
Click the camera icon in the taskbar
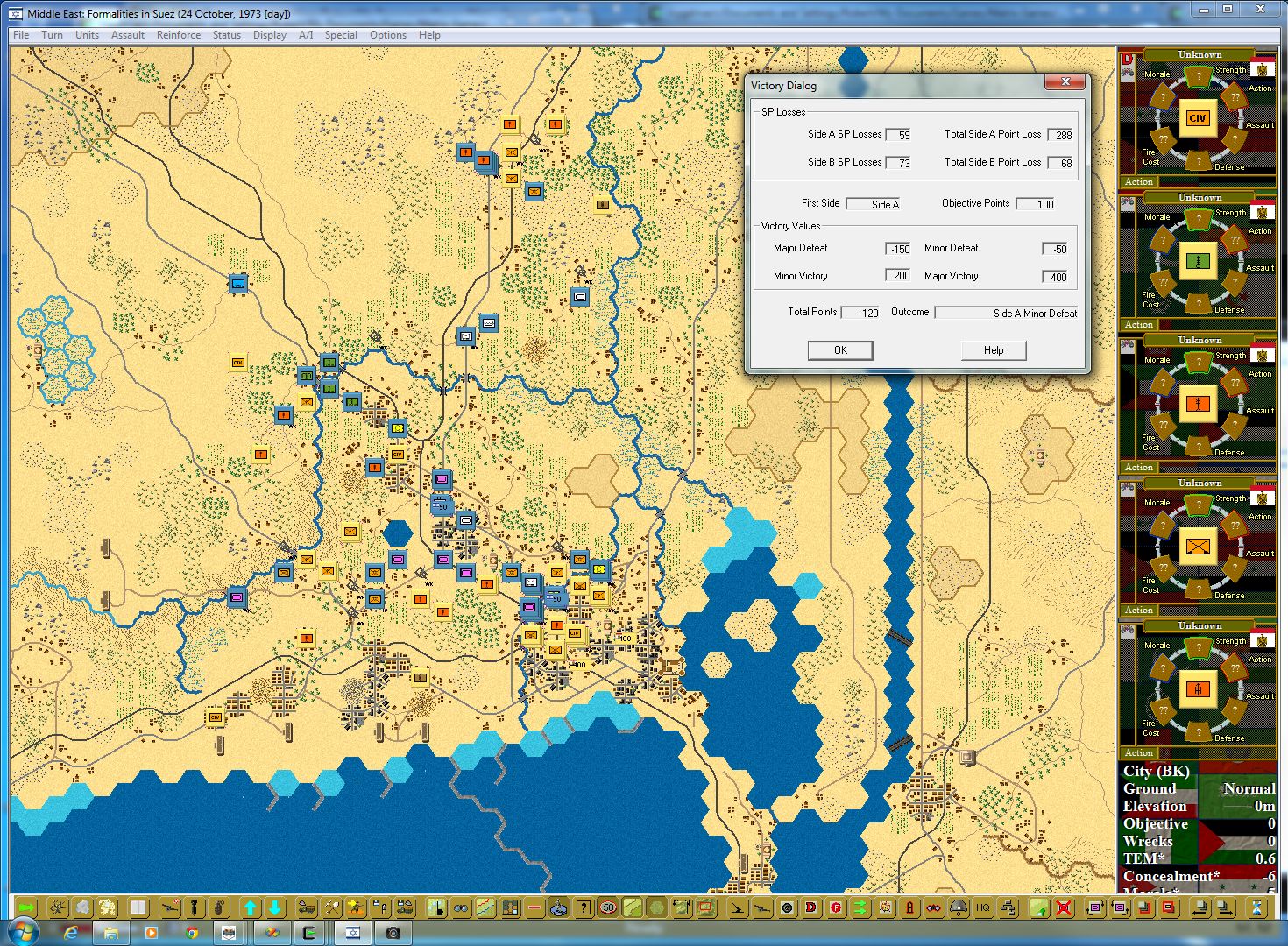click(393, 933)
